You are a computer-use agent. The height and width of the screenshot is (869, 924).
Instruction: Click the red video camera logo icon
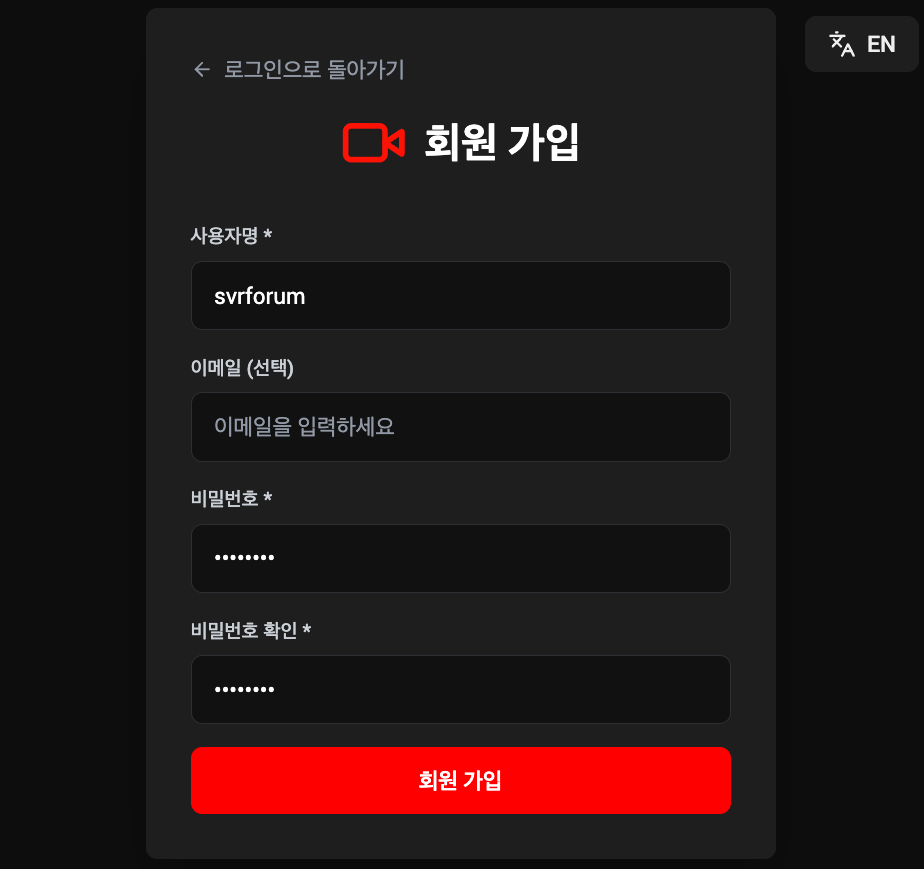(x=375, y=143)
